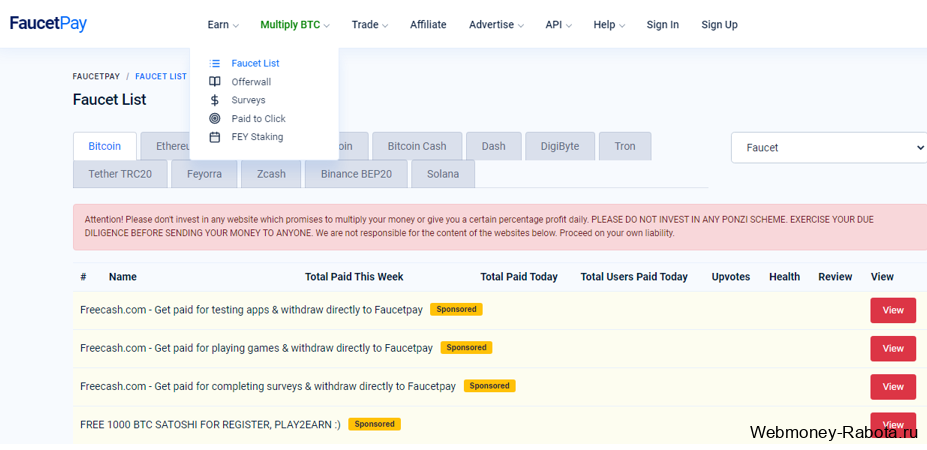Open the Faucet type select box
The height and width of the screenshot is (450, 927).
(829, 148)
